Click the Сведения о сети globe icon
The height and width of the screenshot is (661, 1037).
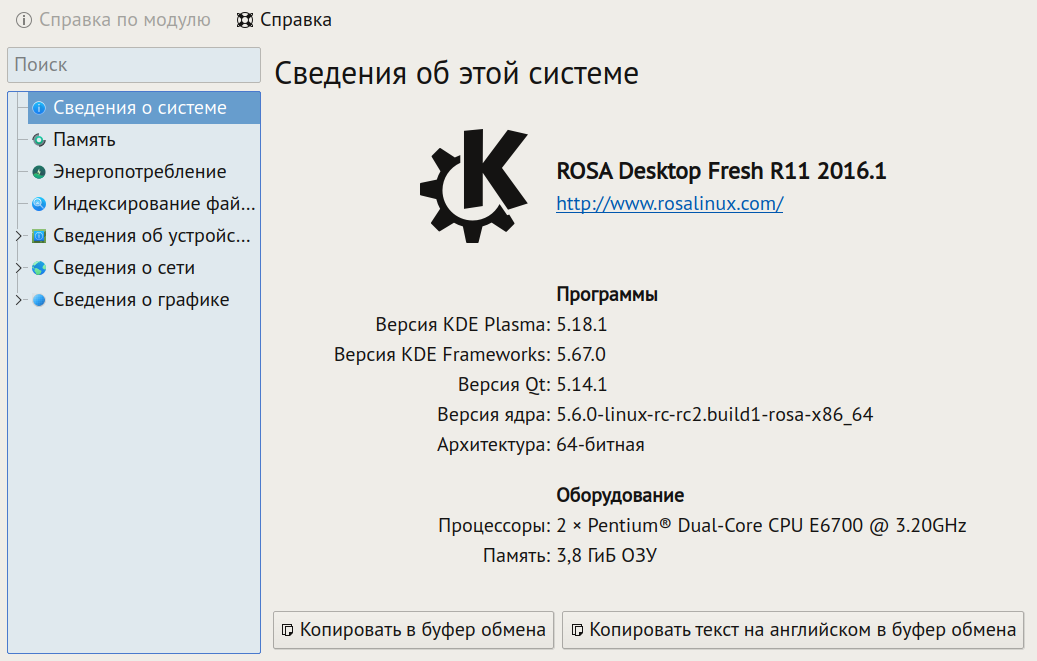pos(39,268)
